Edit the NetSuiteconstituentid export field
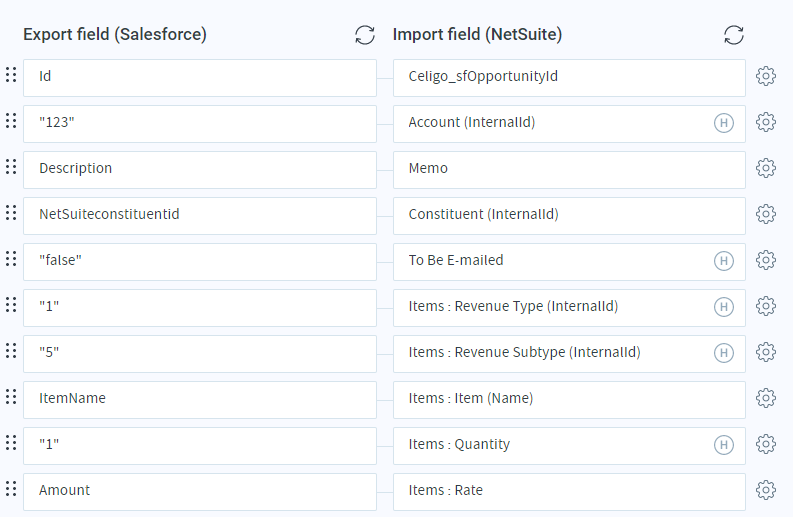The height and width of the screenshot is (517, 793). 200,216
